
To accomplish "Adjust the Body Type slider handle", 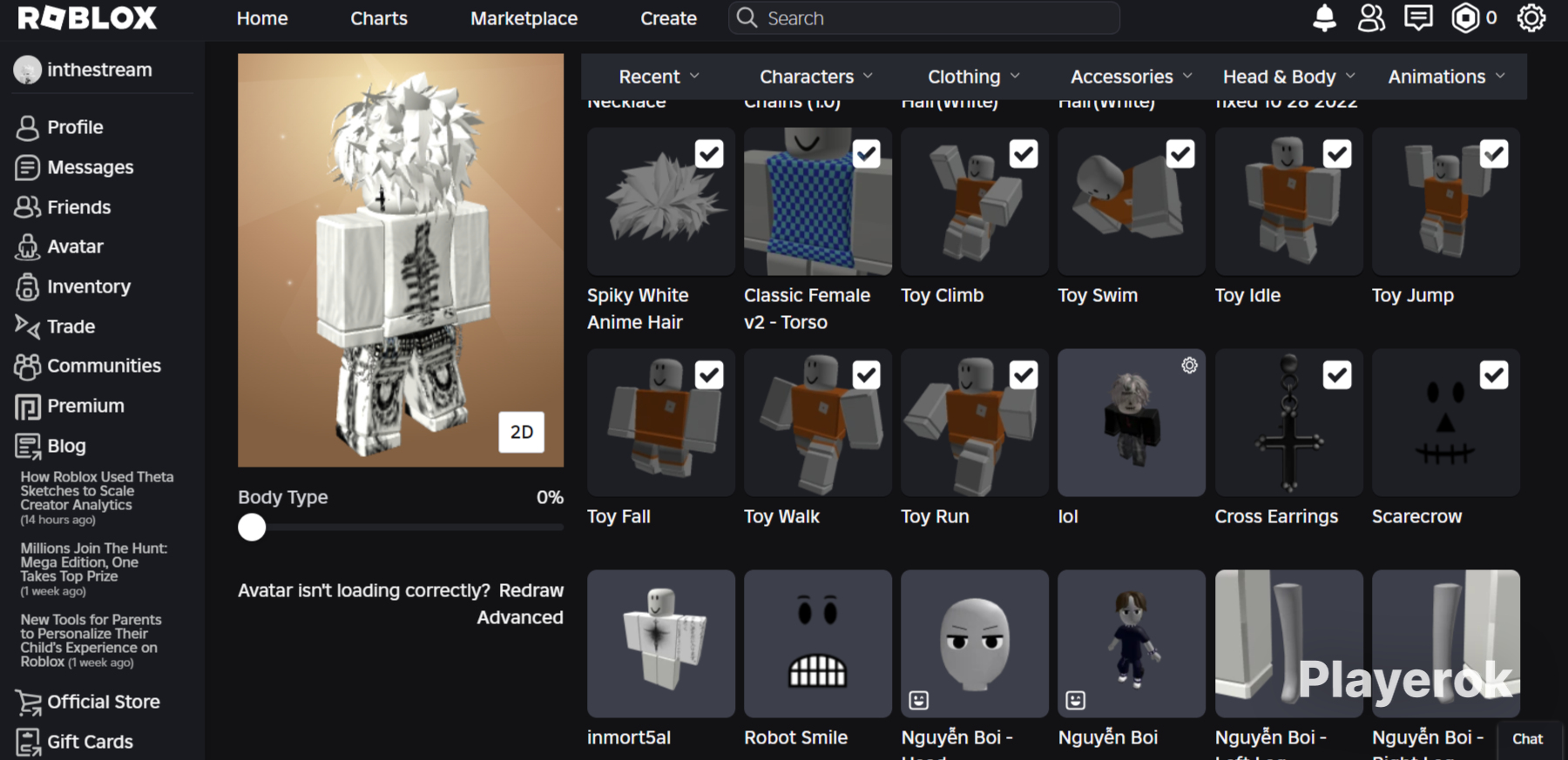I will pos(252,527).
